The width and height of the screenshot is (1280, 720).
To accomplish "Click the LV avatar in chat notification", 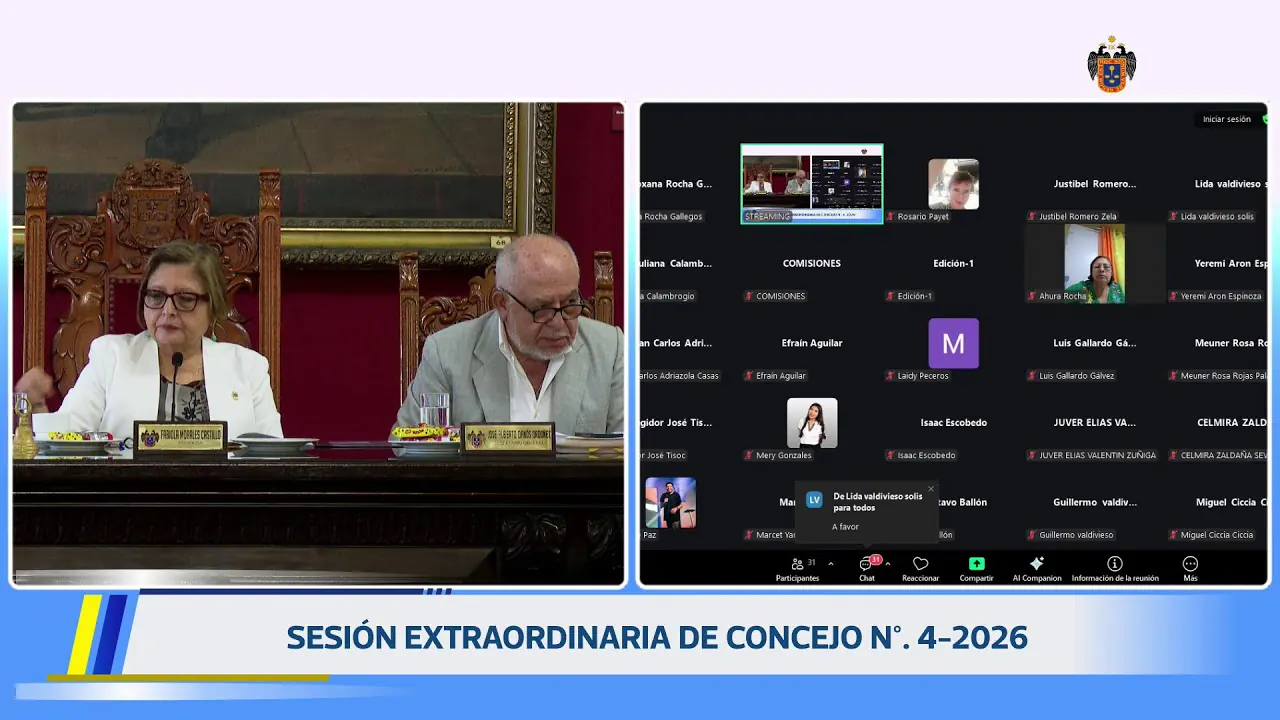I will tap(814, 500).
